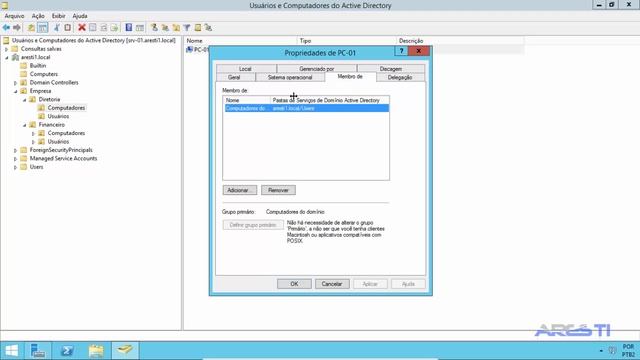Click the create new organizational unit icon
Image resolution: width=640 pixels, height=360 pixels.
(x=176, y=28)
